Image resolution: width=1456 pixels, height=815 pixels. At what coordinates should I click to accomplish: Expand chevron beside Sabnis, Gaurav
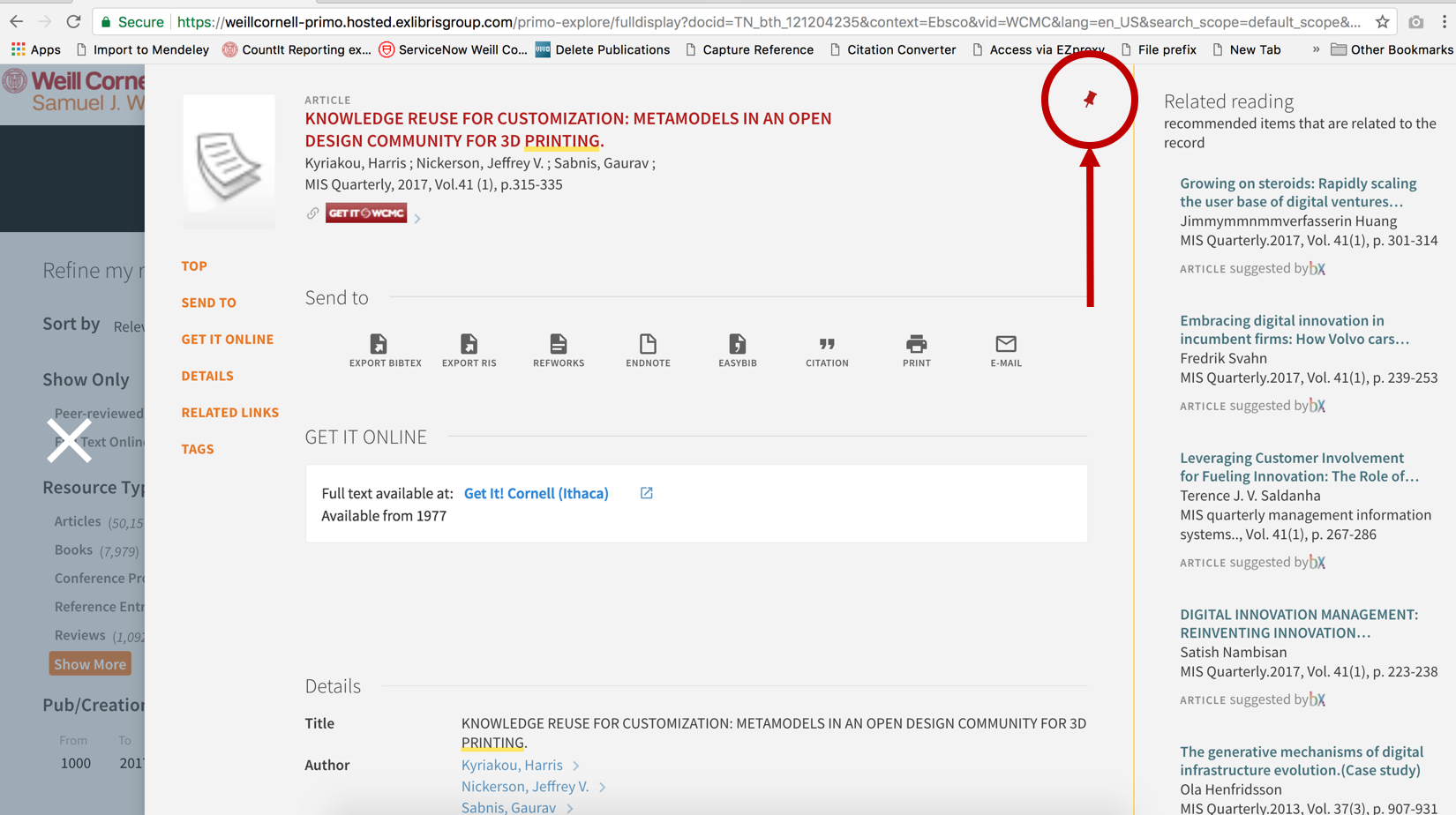point(570,808)
